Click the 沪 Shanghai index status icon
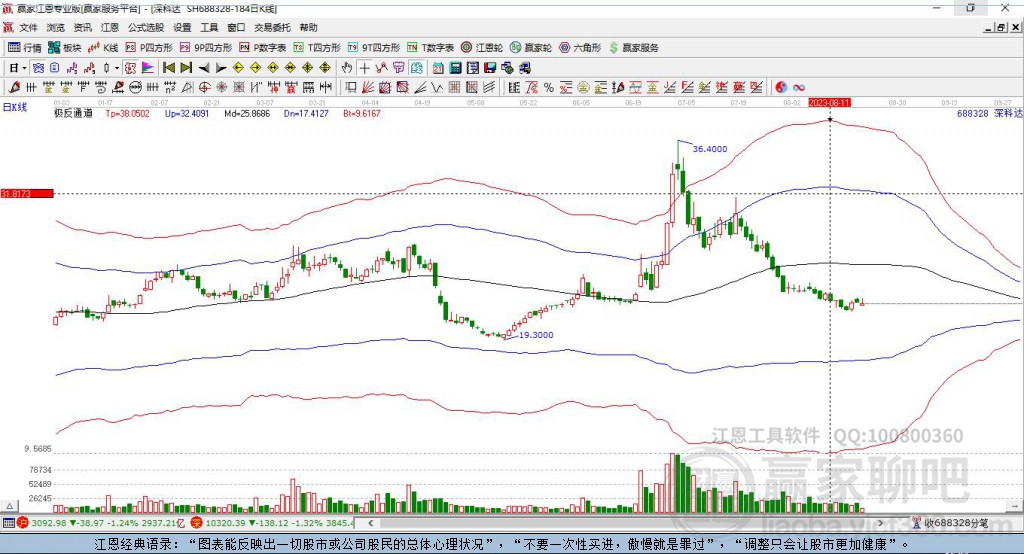Image resolution: width=1024 pixels, height=554 pixels. pos(23,523)
